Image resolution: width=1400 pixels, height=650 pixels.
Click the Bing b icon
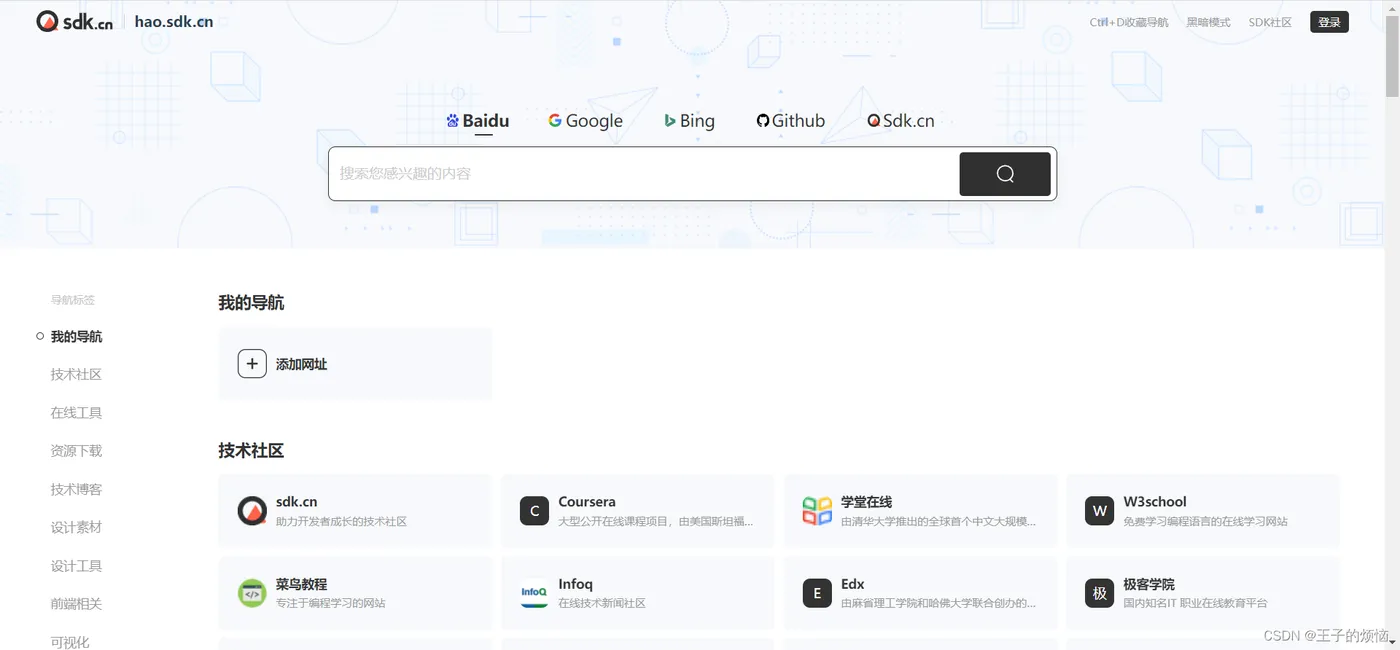[670, 121]
